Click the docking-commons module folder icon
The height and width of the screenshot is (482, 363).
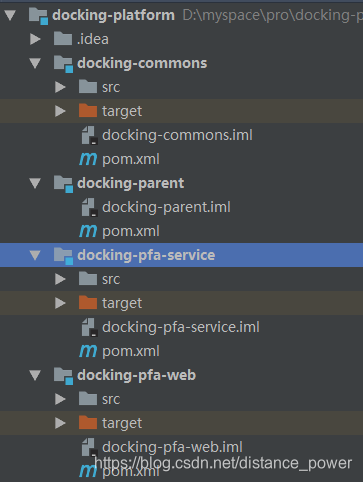tap(63, 63)
